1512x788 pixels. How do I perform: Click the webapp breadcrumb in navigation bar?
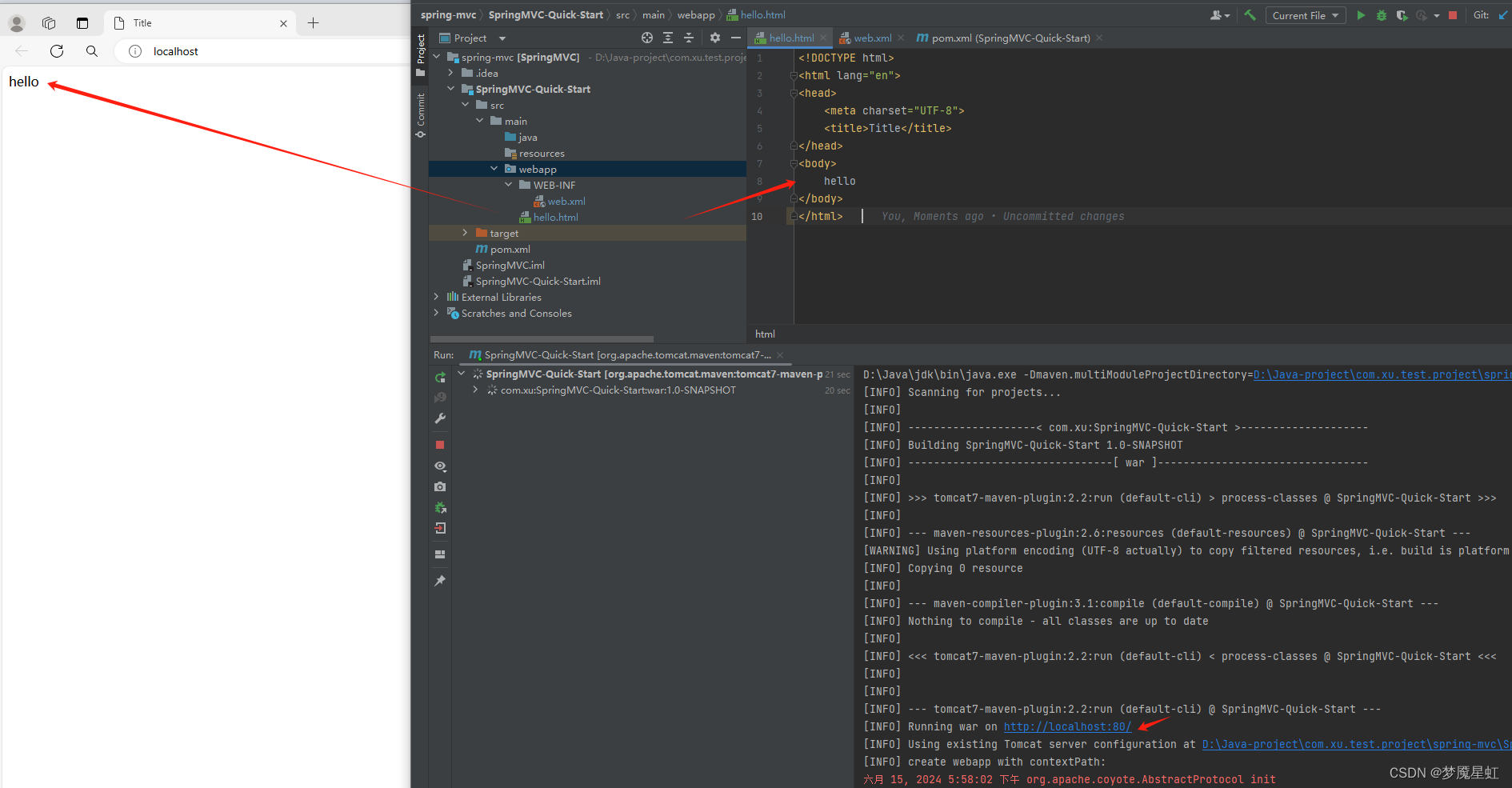696,15
